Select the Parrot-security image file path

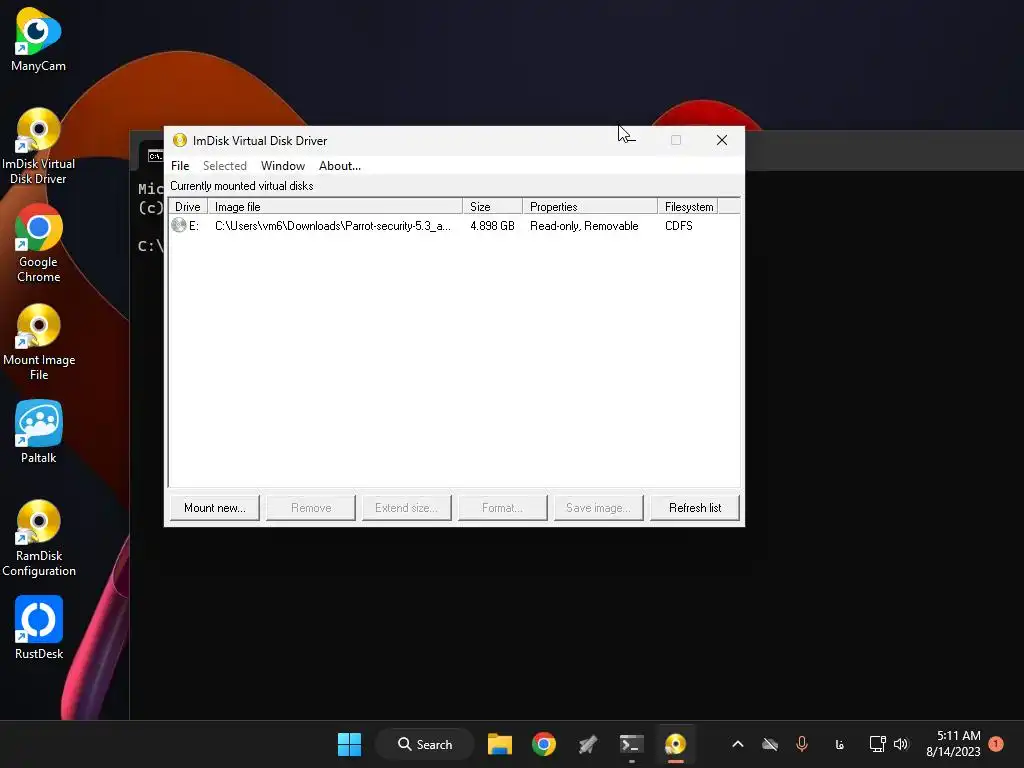coord(332,226)
